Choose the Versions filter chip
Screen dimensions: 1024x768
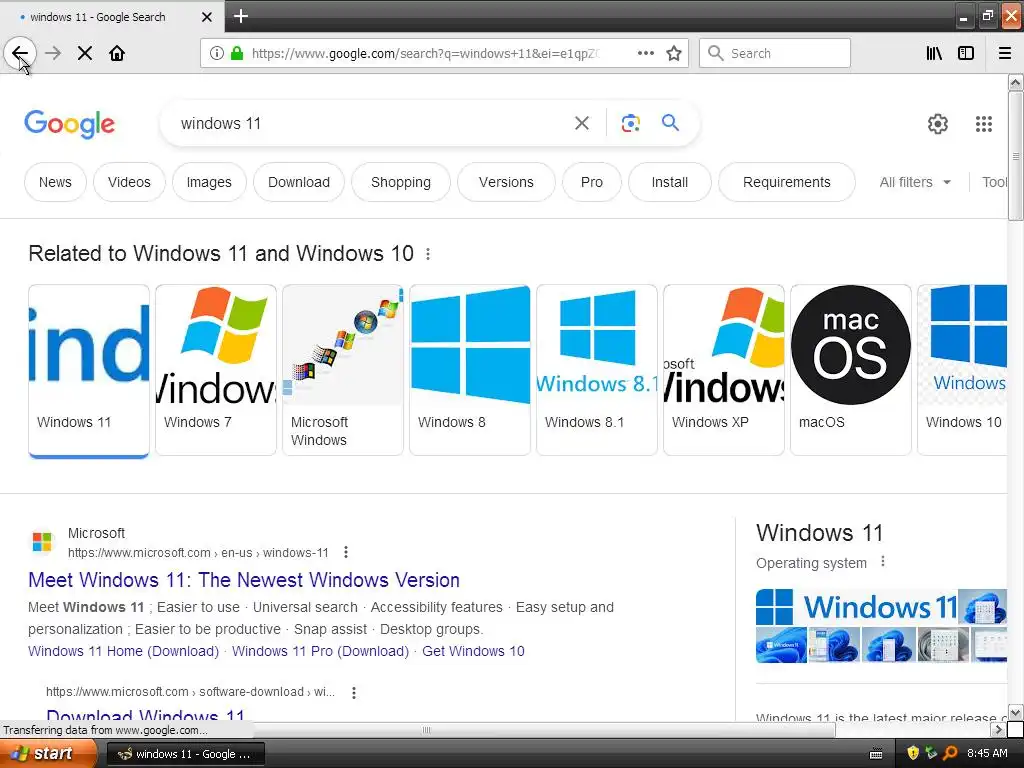tap(506, 182)
